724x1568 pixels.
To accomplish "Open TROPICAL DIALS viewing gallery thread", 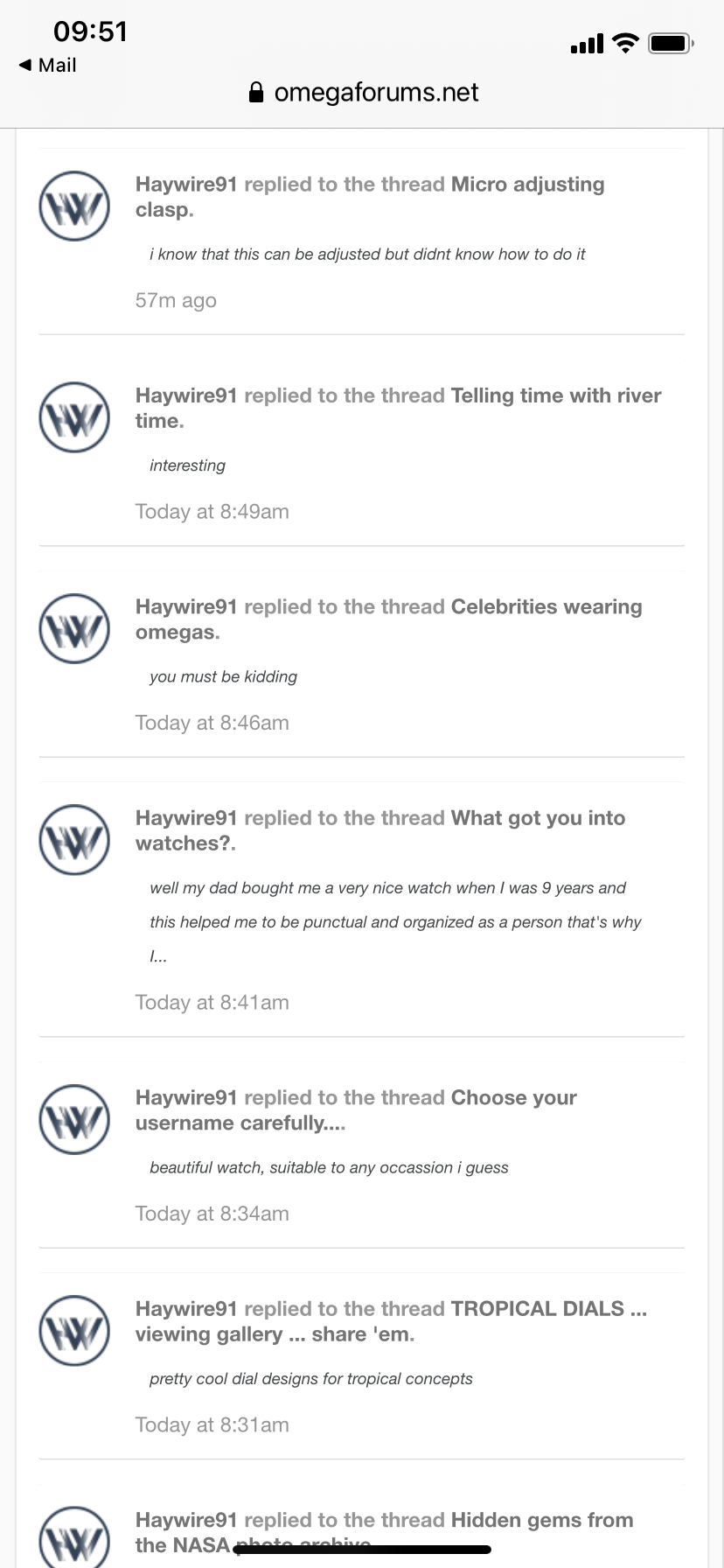I will (548, 1309).
